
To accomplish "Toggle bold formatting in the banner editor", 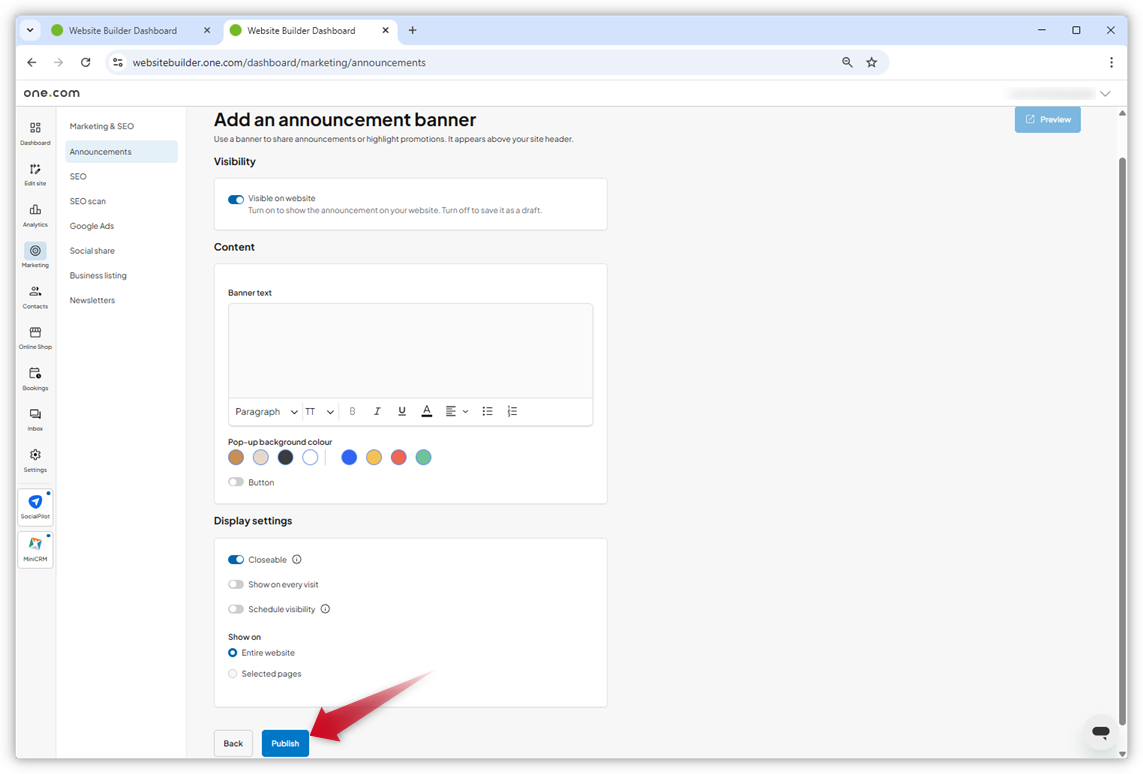I will point(352,411).
